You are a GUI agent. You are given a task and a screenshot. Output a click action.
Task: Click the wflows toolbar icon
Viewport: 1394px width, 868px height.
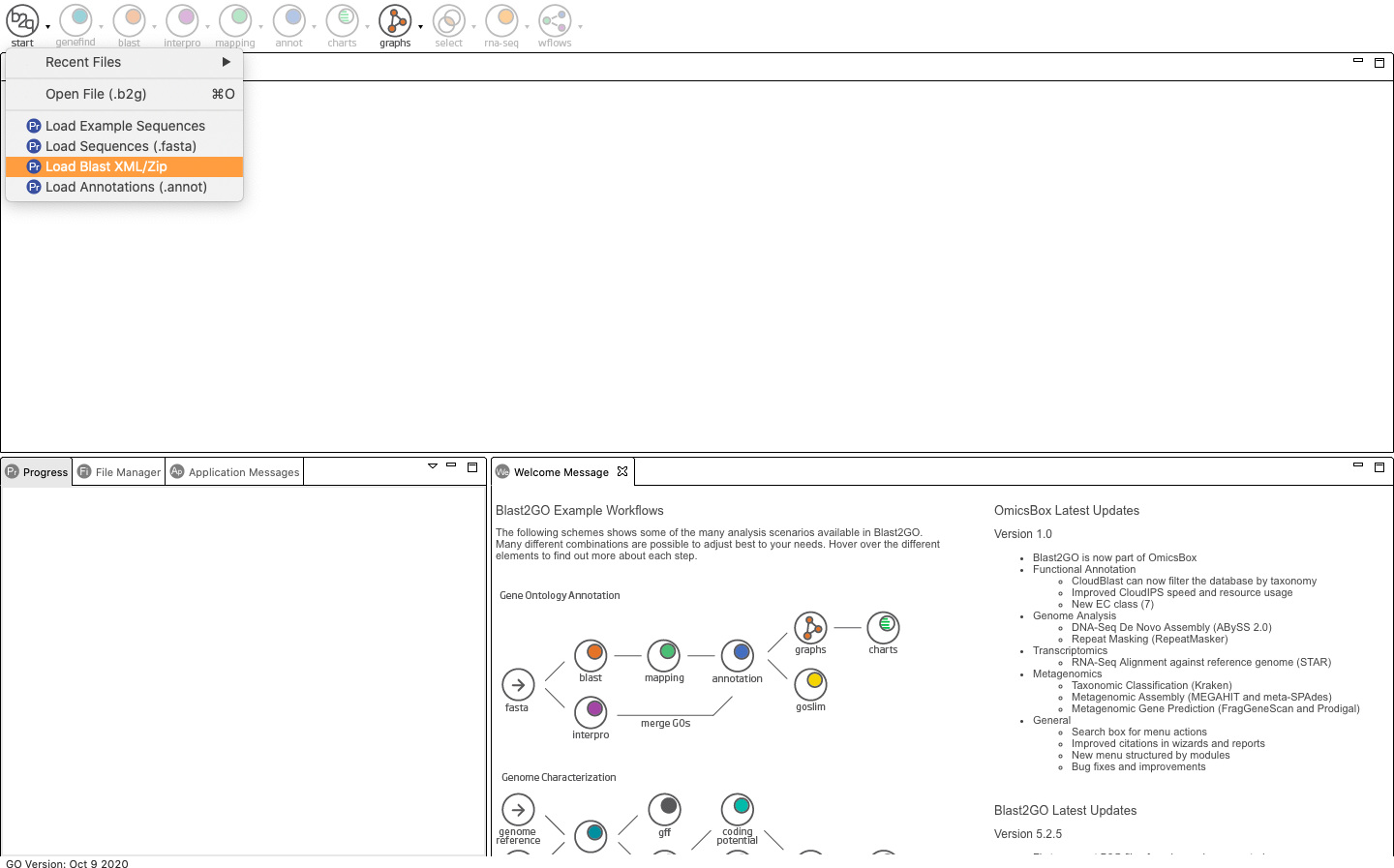click(x=555, y=20)
